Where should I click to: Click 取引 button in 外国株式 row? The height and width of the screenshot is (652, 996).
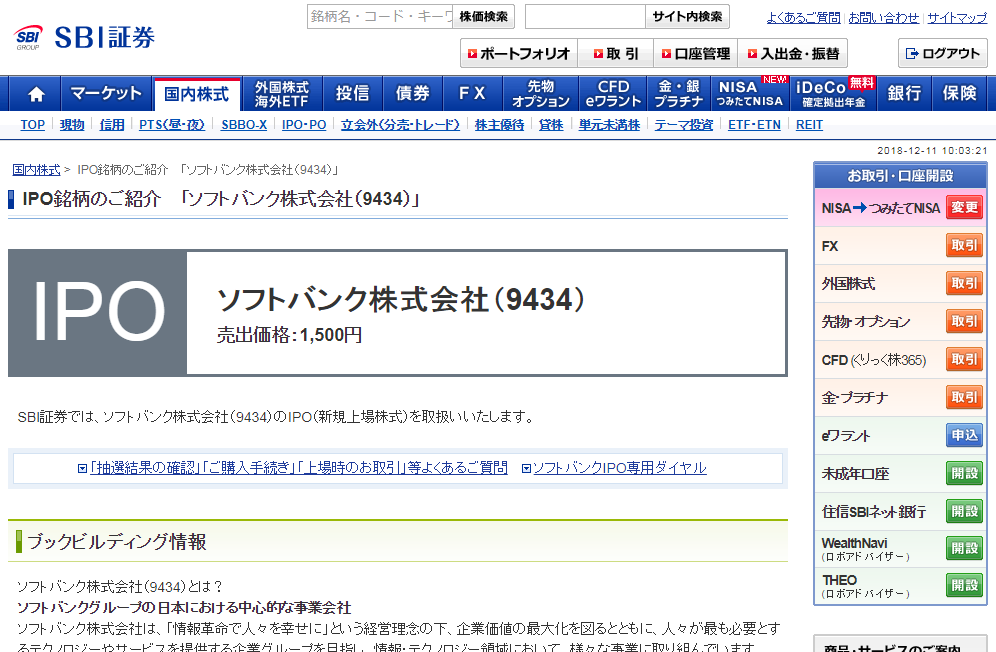pos(964,283)
